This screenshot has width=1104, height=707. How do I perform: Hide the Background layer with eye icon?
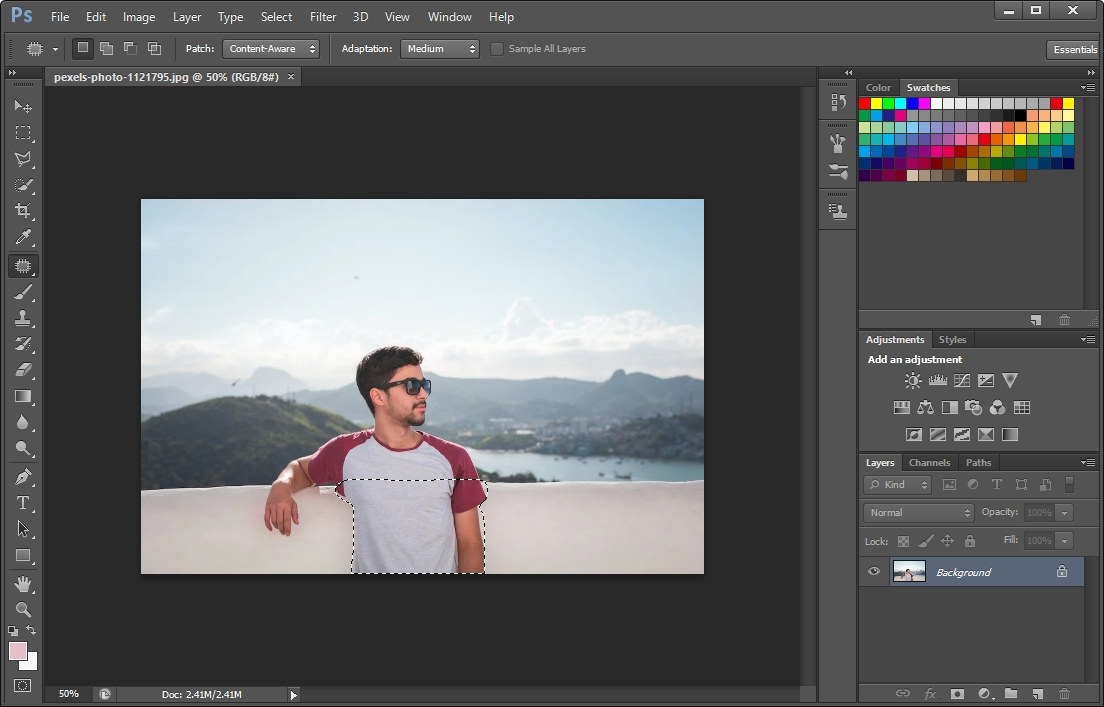click(x=874, y=572)
